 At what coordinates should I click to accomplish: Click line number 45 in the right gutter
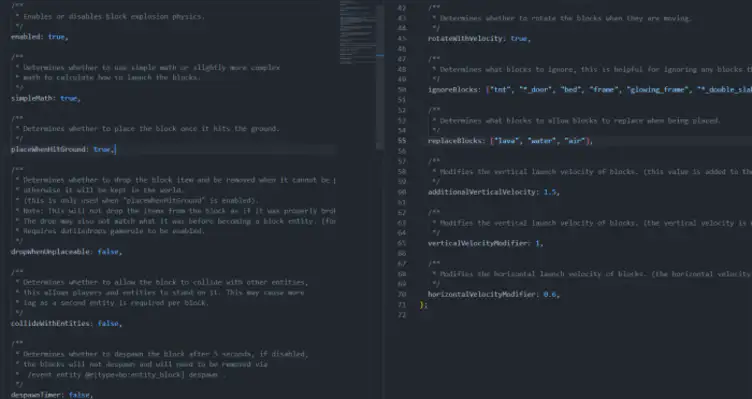(401, 38)
